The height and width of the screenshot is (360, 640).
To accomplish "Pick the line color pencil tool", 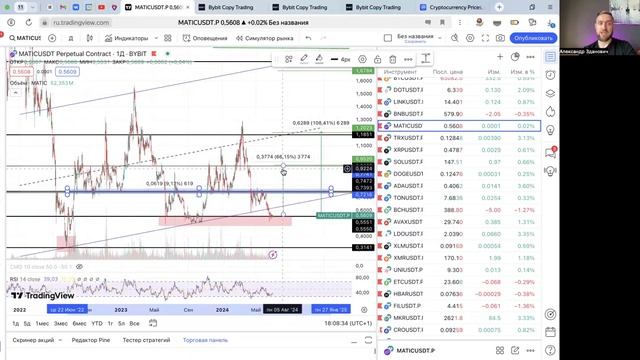I will 304,59.
